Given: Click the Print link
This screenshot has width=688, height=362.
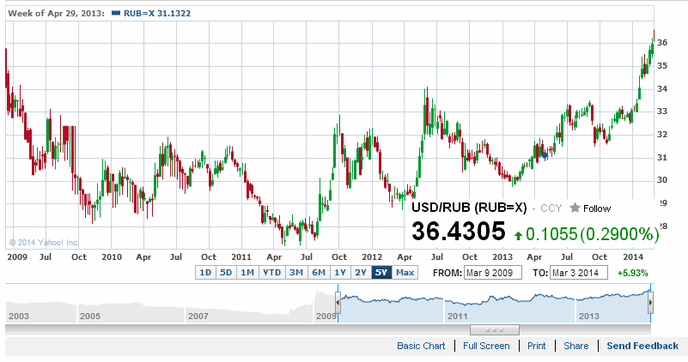Looking at the screenshot, I should pyautogui.click(x=536, y=346).
